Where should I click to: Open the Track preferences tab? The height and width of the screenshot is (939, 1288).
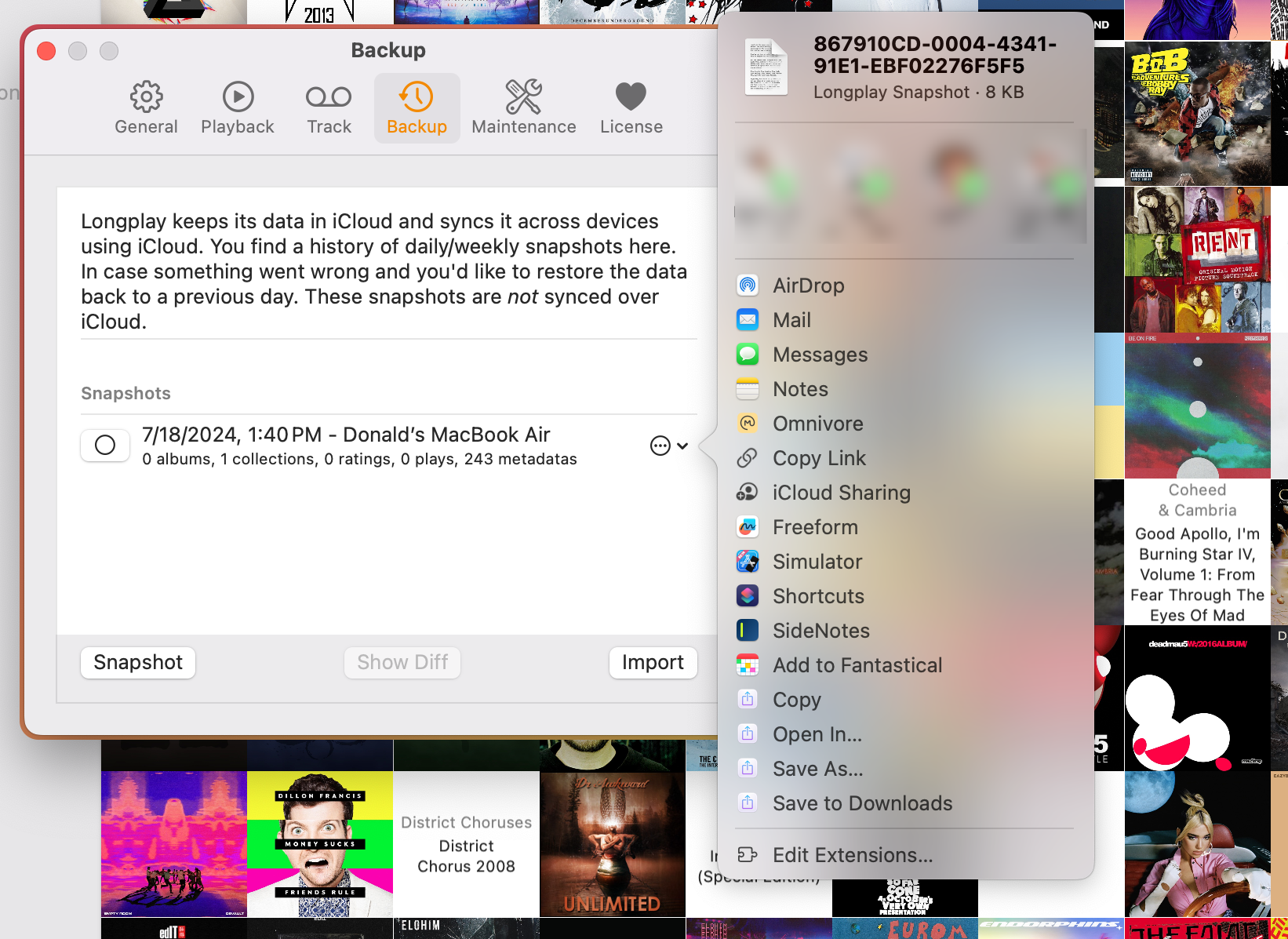point(329,108)
